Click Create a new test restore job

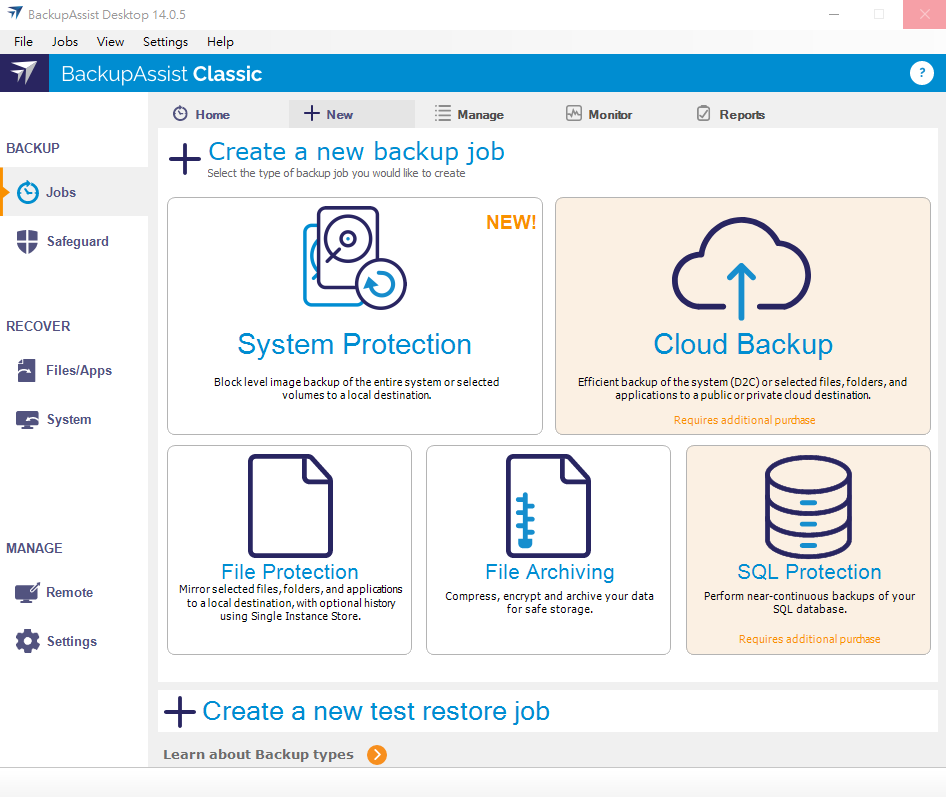tap(376, 711)
